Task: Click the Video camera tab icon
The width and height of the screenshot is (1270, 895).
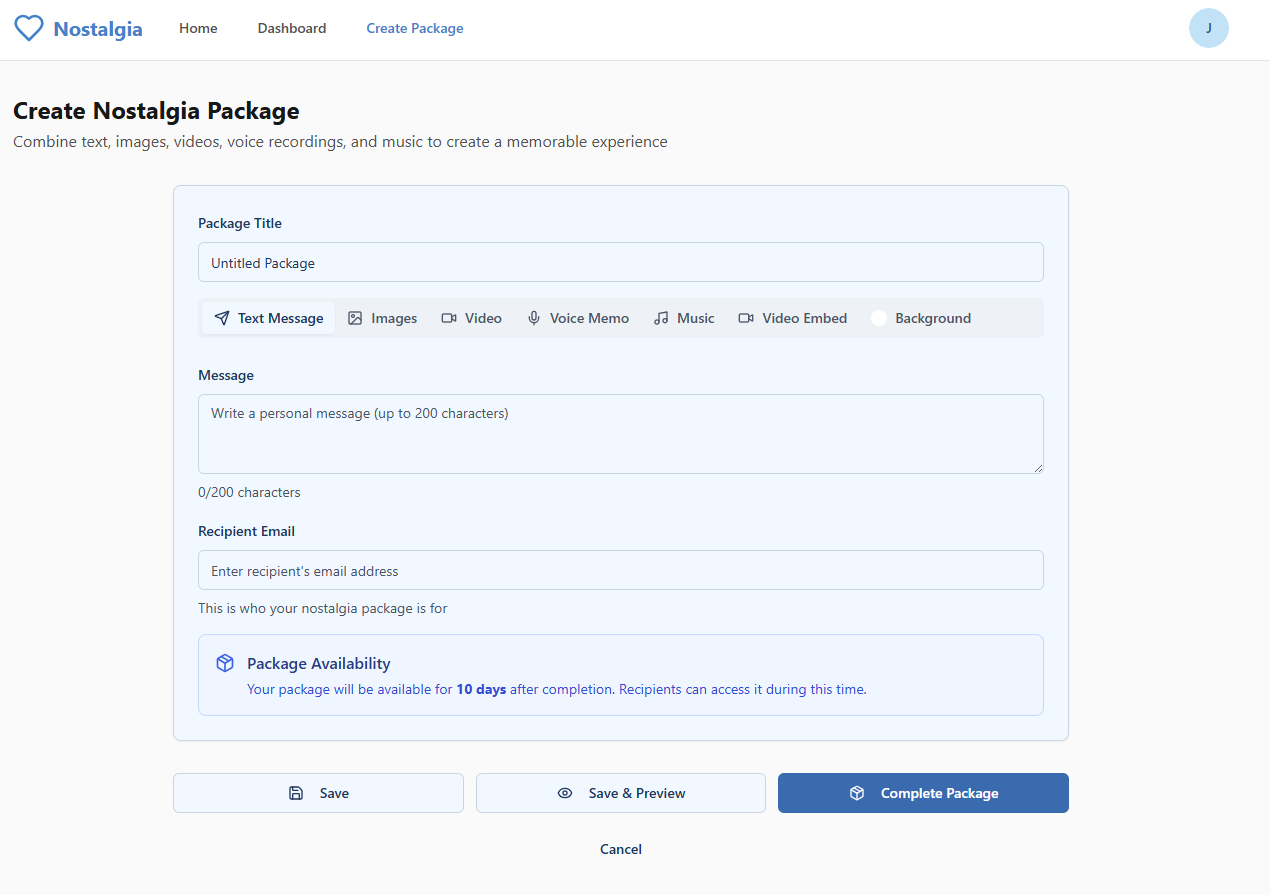Action: coord(449,318)
